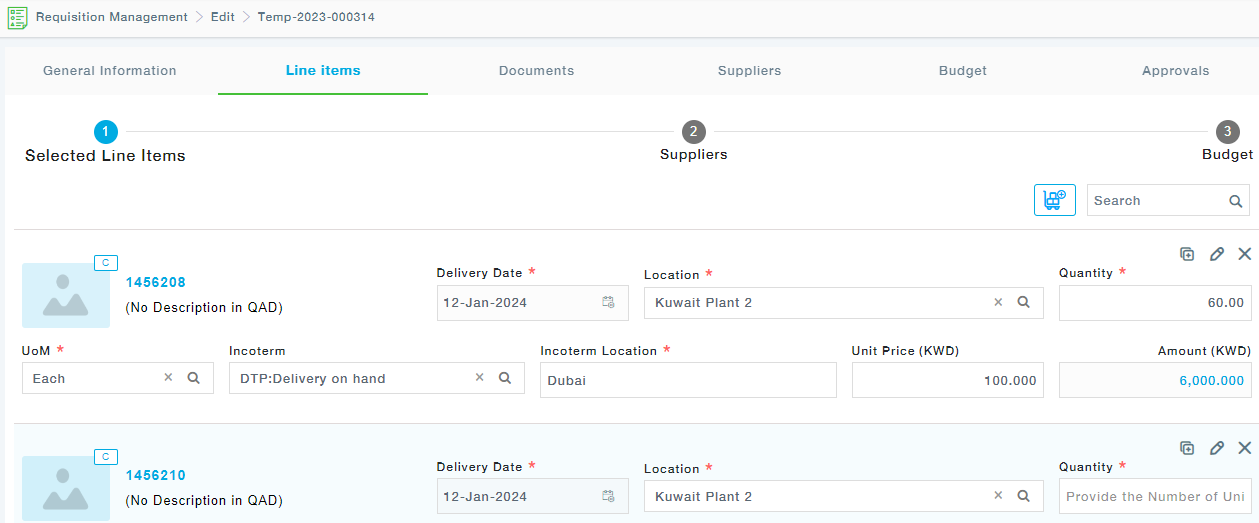Jump to step 3 Budget in wizard
The image size is (1259, 523).
1227,132
